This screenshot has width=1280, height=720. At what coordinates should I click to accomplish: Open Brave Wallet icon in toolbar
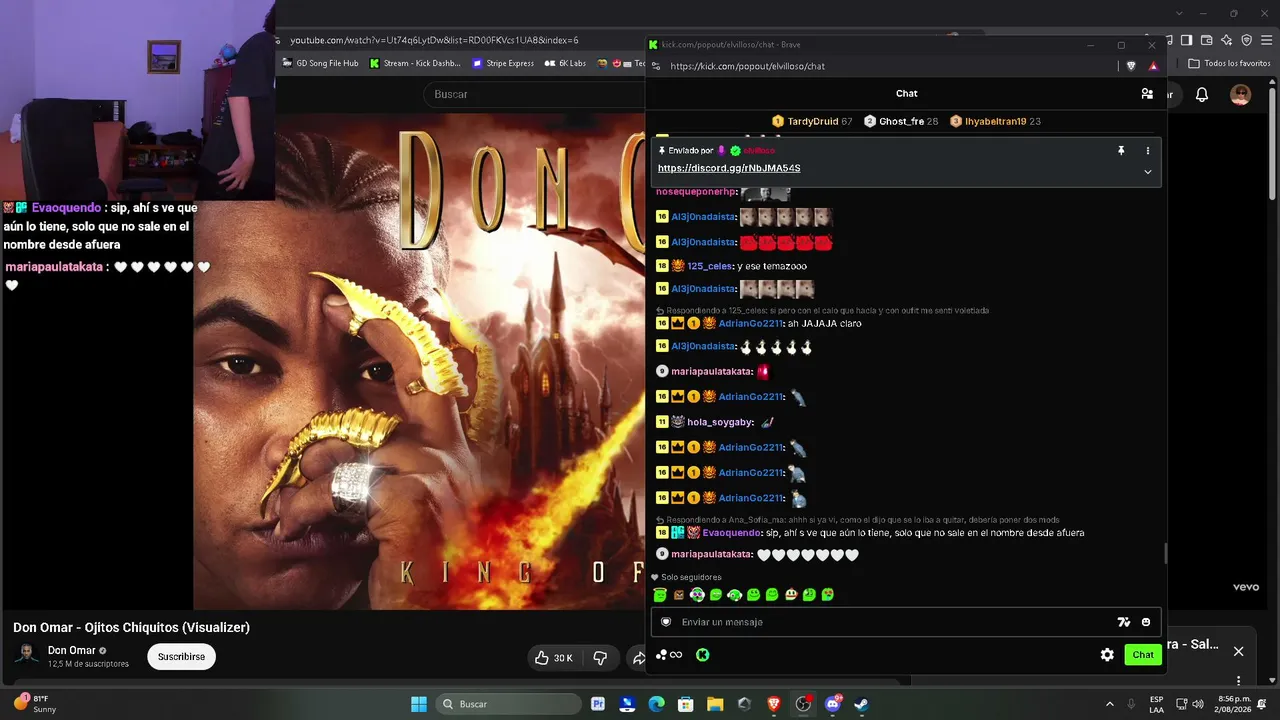(1206, 40)
